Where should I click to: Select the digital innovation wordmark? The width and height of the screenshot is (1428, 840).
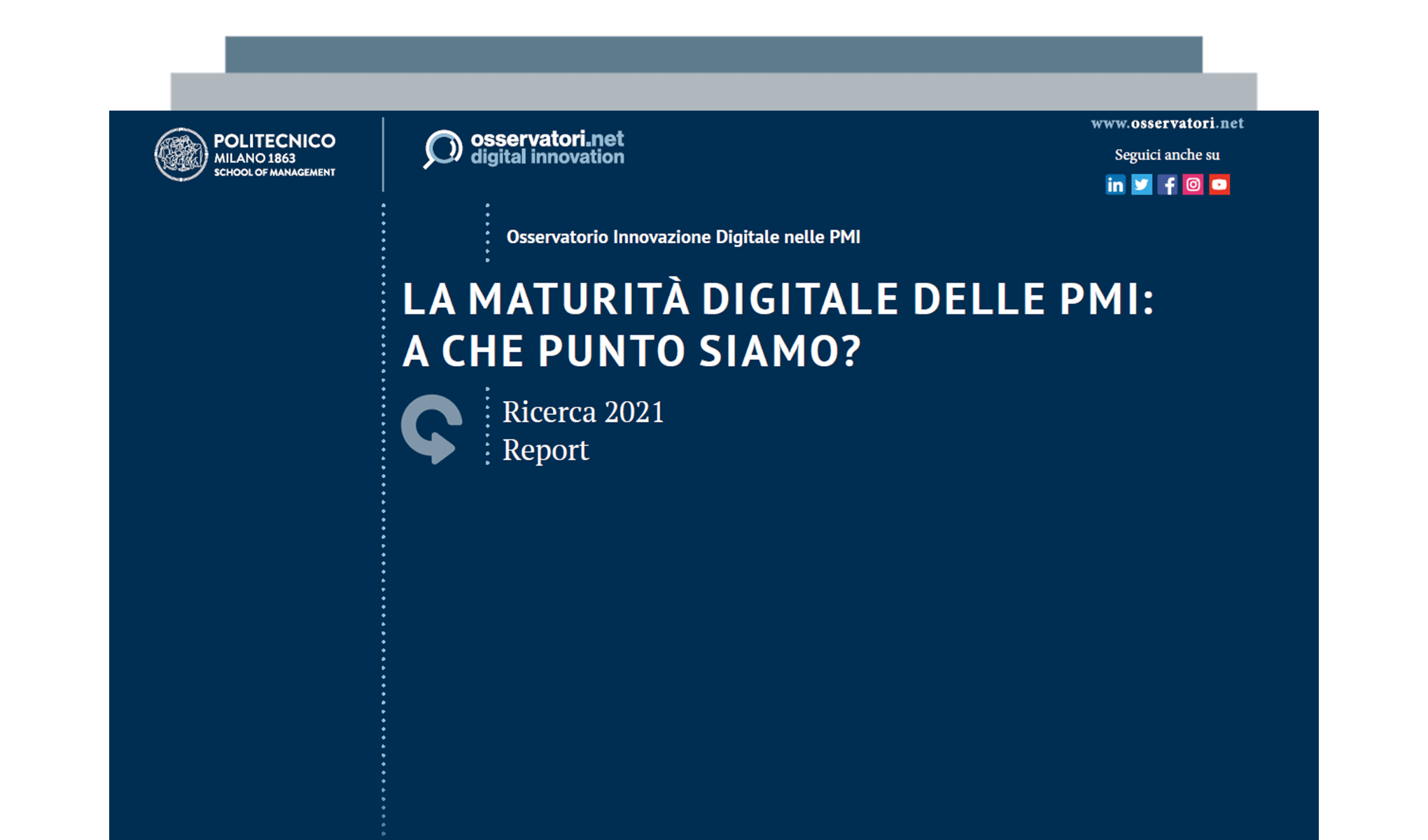click(548, 157)
